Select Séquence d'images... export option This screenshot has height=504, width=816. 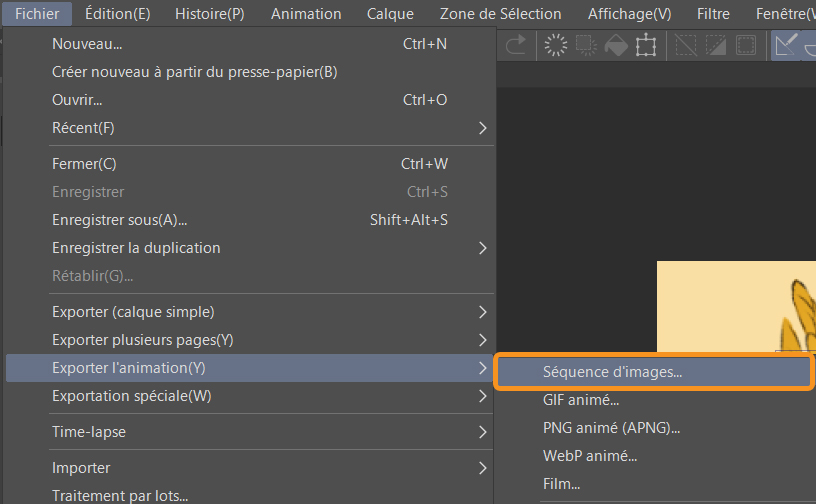pos(612,372)
